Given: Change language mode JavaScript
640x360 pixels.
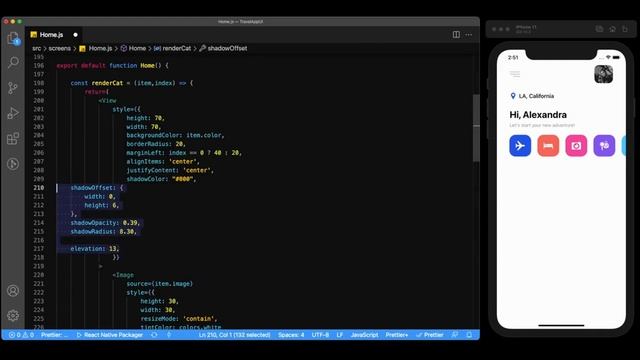Looking at the screenshot, I should 364,335.
